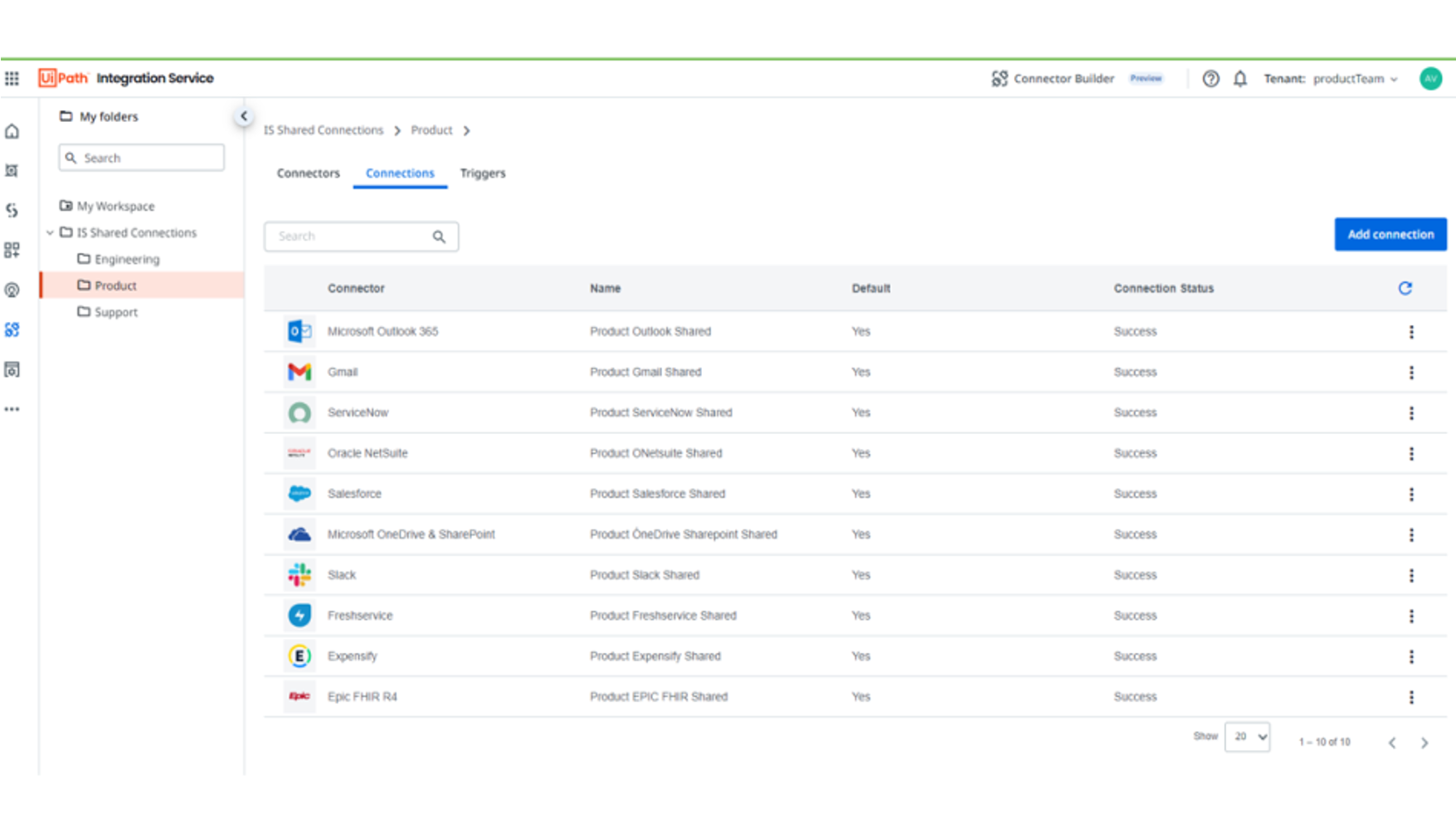
Task: Open actions menu for Product ONetsuite Shared
Action: click(x=1411, y=454)
